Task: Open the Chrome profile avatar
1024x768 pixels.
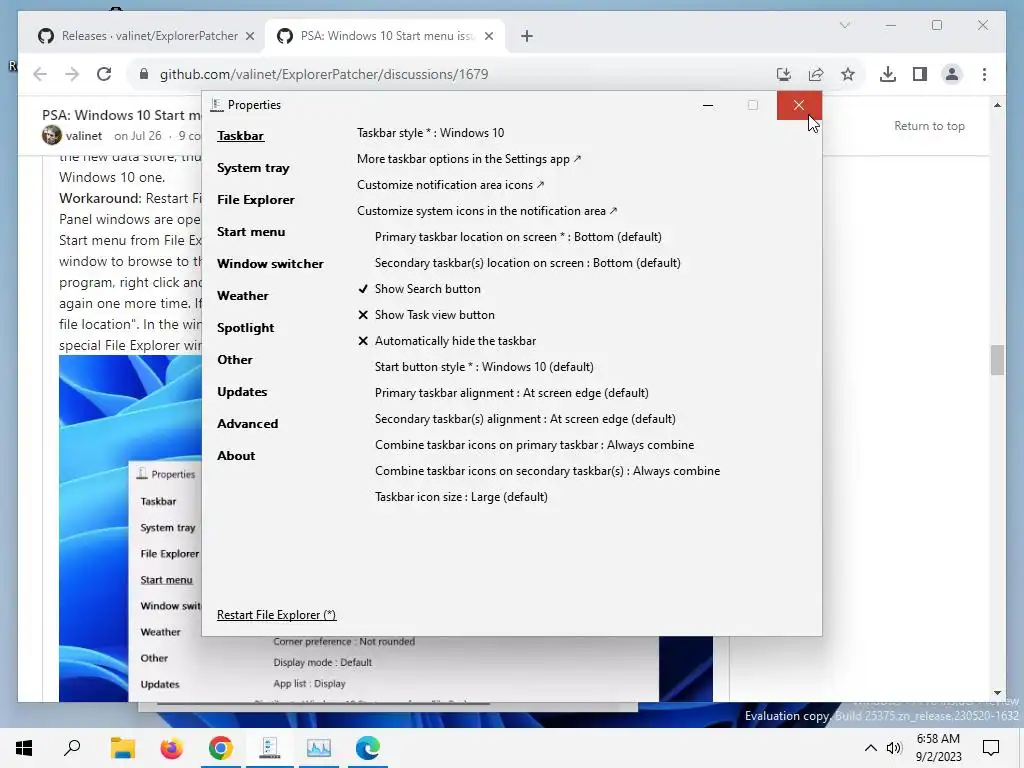Action: click(952, 74)
